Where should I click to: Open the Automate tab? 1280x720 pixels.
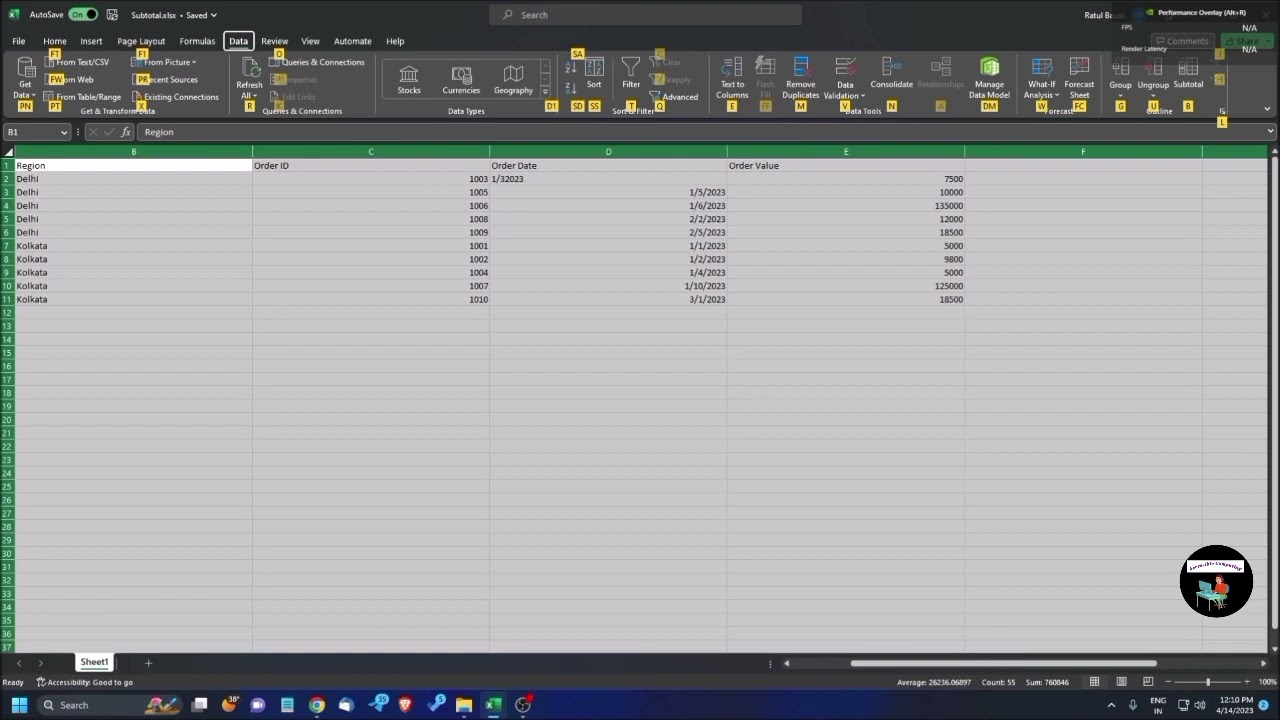point(352,41)
